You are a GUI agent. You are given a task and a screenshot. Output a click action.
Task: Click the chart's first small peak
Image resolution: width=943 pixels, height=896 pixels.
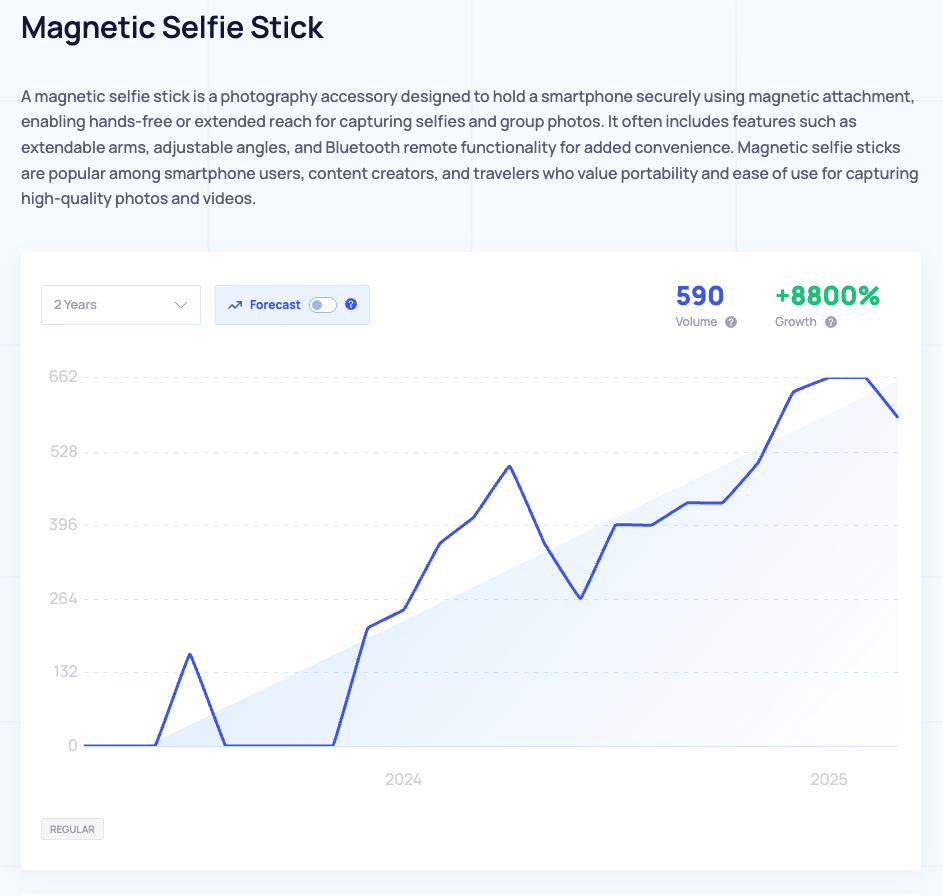point(190,654)
